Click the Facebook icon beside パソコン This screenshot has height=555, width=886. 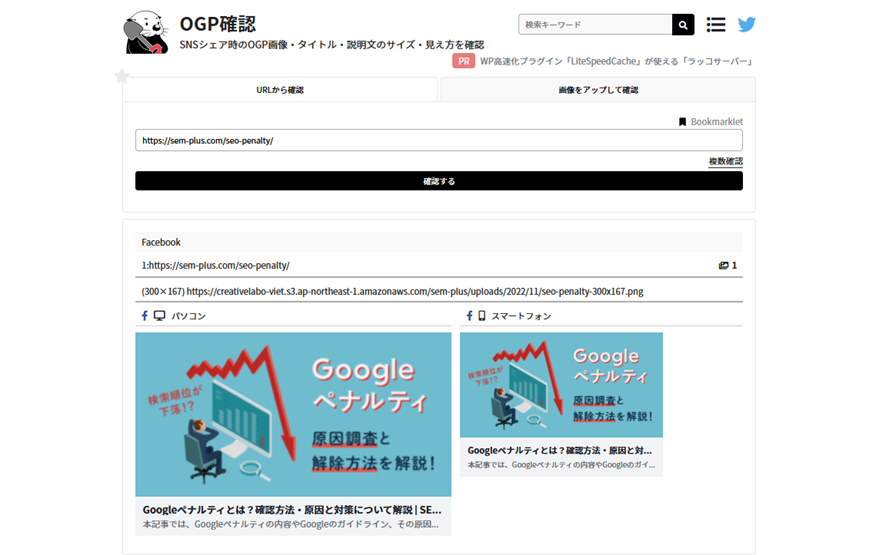[x=145, y=316]
